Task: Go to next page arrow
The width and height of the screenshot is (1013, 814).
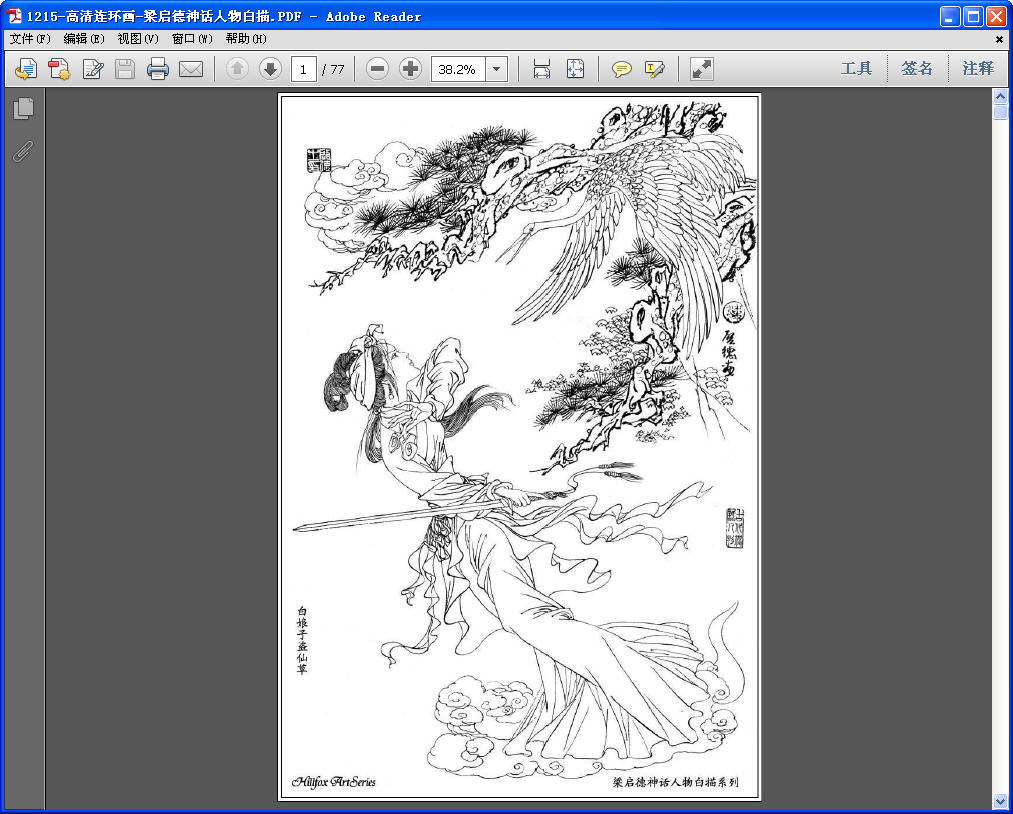Action: (x=270, y=68)
